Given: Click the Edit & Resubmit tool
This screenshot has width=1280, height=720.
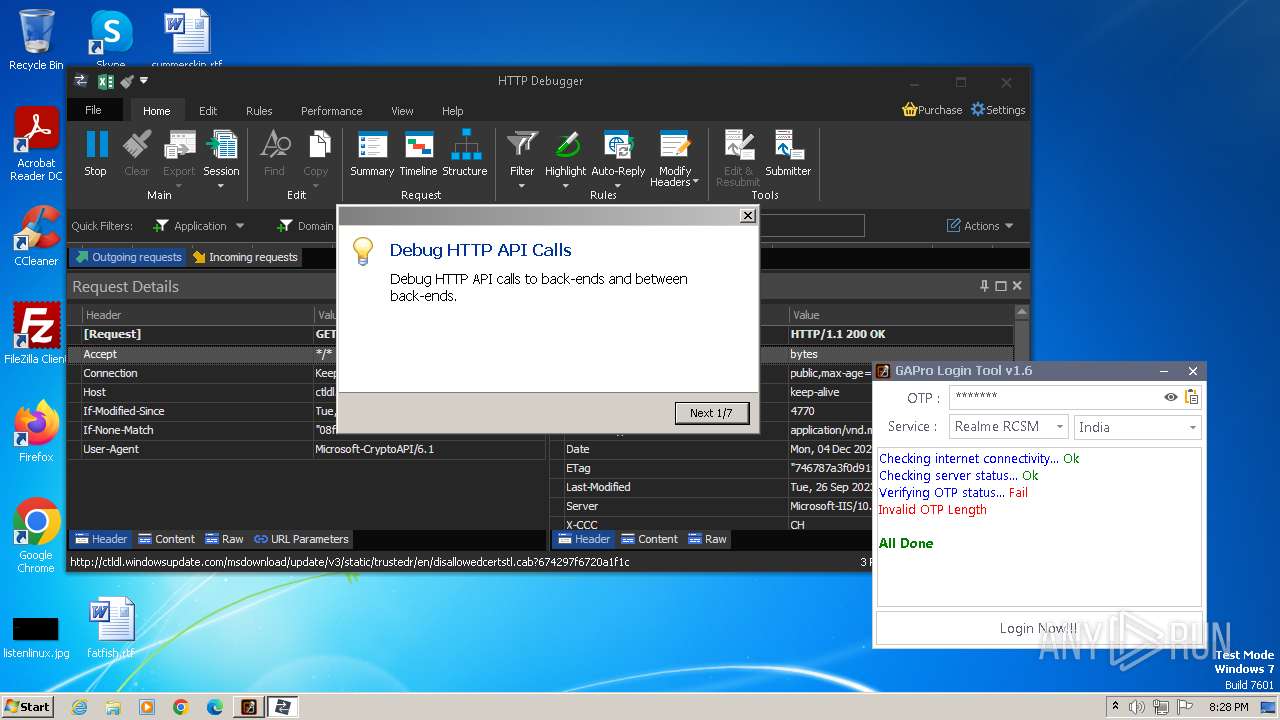Looking at the screenshot, I should click(738, 159).
